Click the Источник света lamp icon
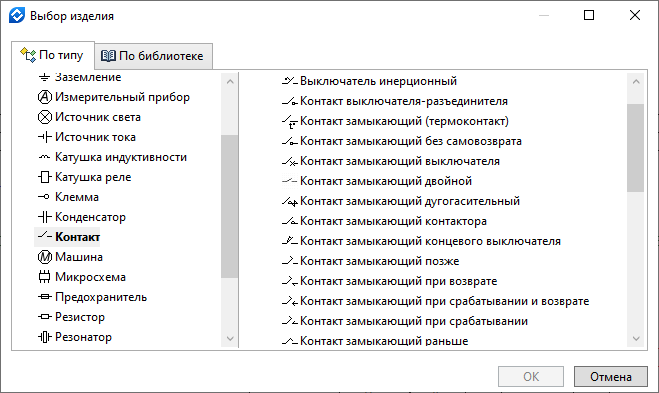This screenshot has width=659, height=393. pyautogui.click(x=45, y=117)
